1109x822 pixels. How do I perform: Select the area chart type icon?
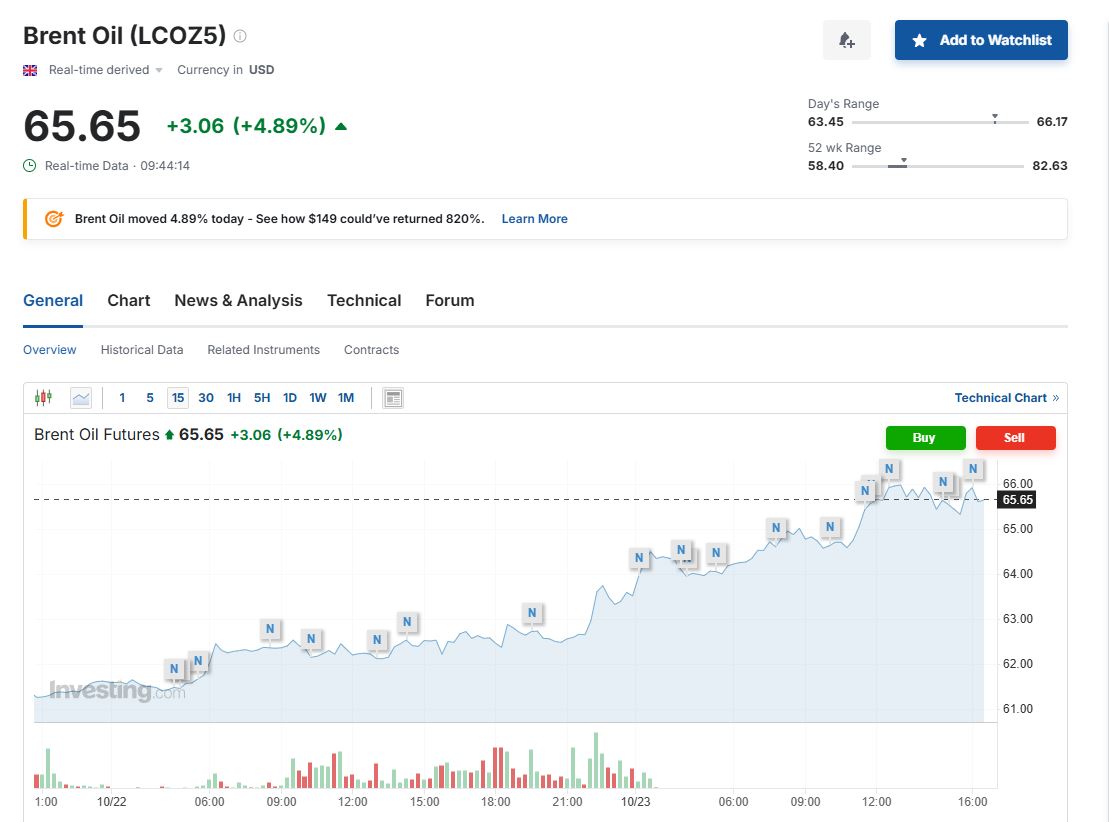(x=81, y=398)
